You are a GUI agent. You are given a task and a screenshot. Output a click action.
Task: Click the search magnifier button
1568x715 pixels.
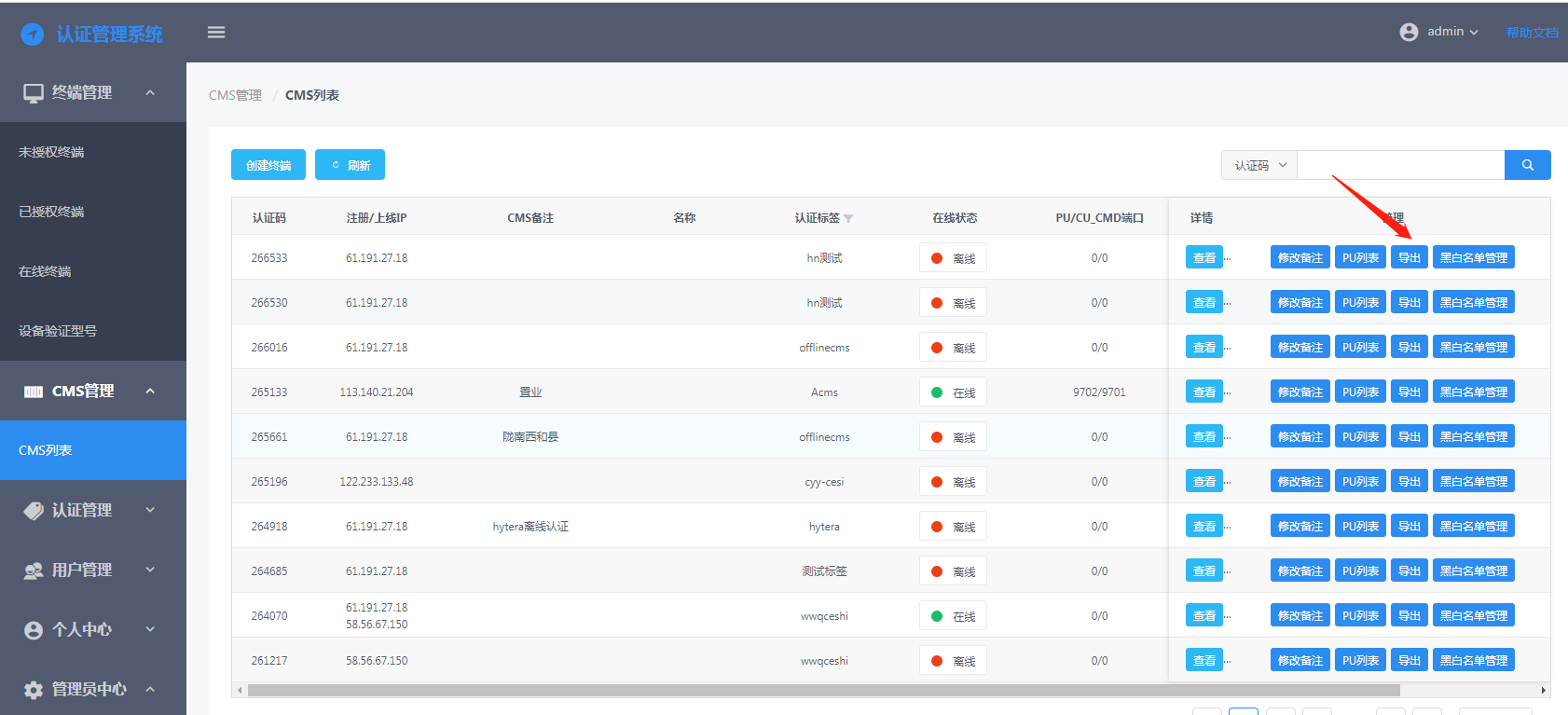[1527, 165]
